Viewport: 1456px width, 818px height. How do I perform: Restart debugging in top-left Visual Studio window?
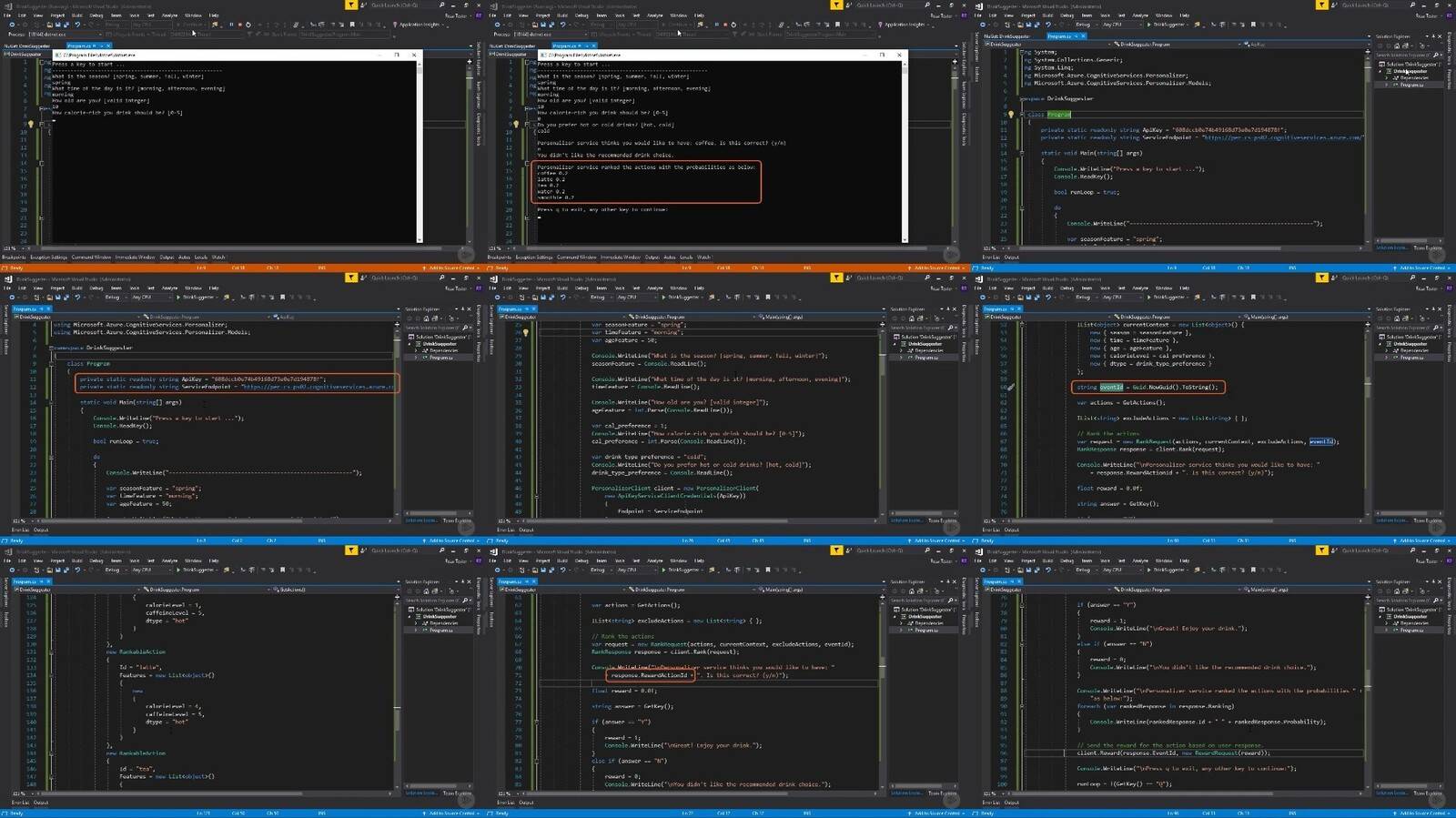pos(248,25)
